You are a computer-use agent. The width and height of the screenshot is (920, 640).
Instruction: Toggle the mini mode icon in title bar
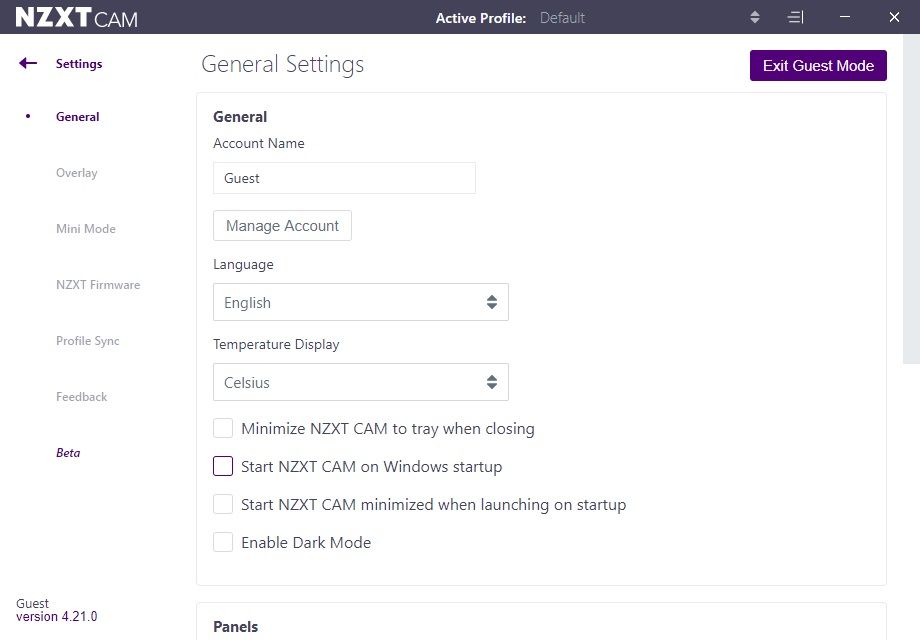795,17
